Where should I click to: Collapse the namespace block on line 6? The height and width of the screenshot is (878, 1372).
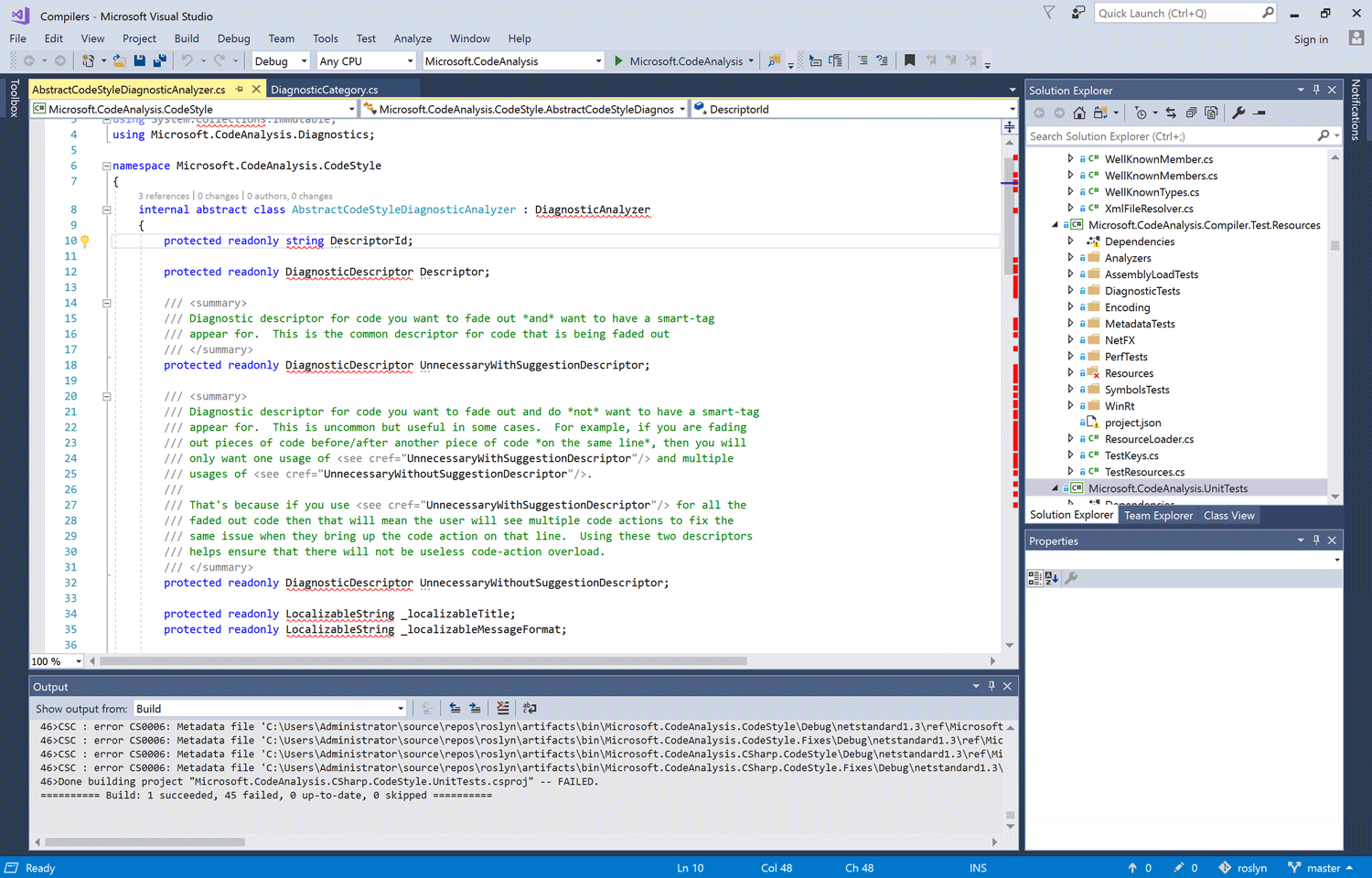click(x=106, y=166)
